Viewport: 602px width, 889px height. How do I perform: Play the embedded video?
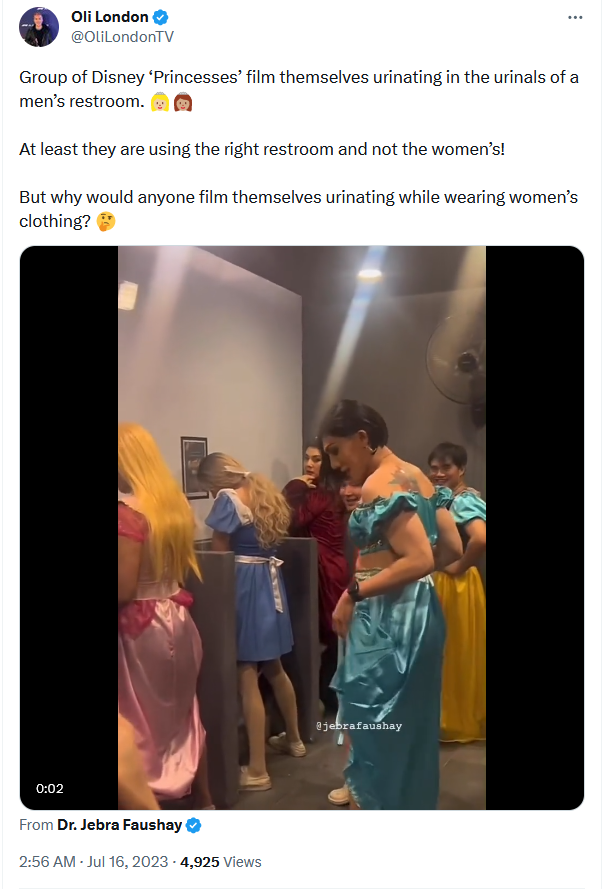[x=302, y=527]
